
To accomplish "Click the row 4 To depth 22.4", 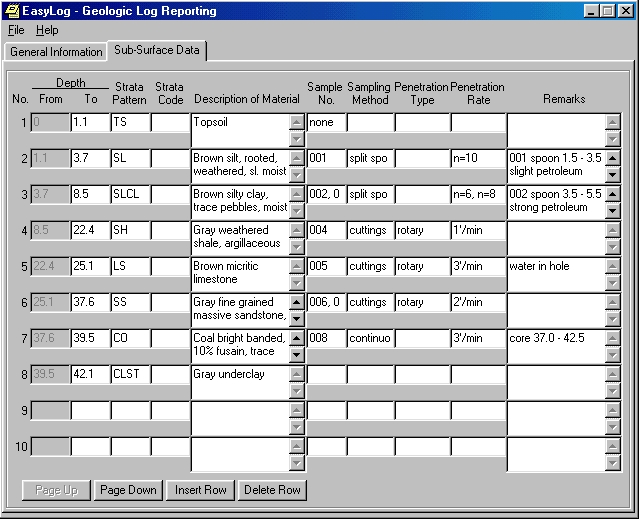I will [90, 230].
